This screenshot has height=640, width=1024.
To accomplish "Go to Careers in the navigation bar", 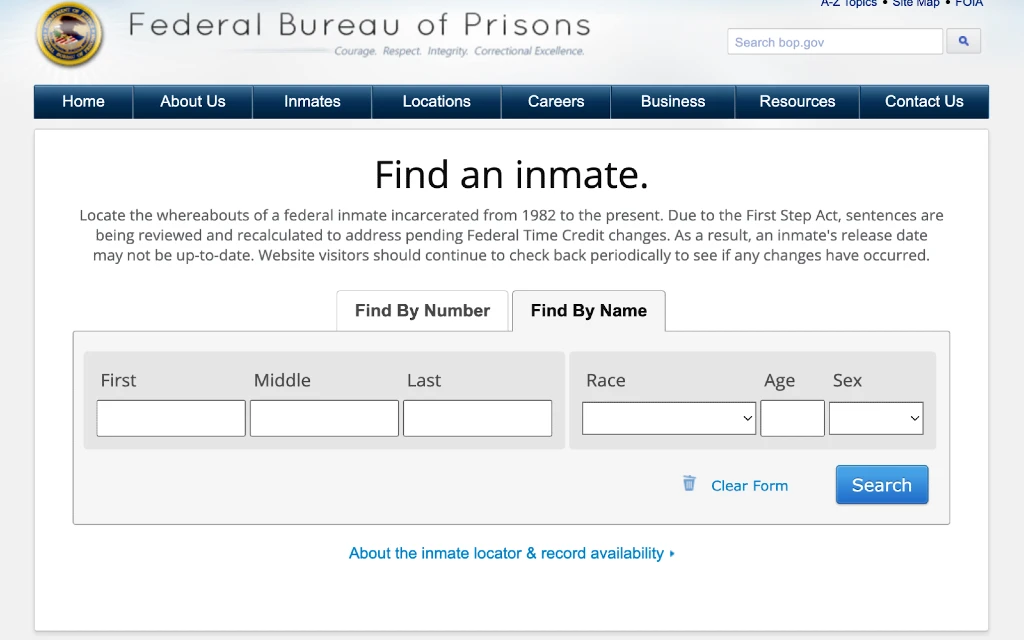I will tap(556, 102).
